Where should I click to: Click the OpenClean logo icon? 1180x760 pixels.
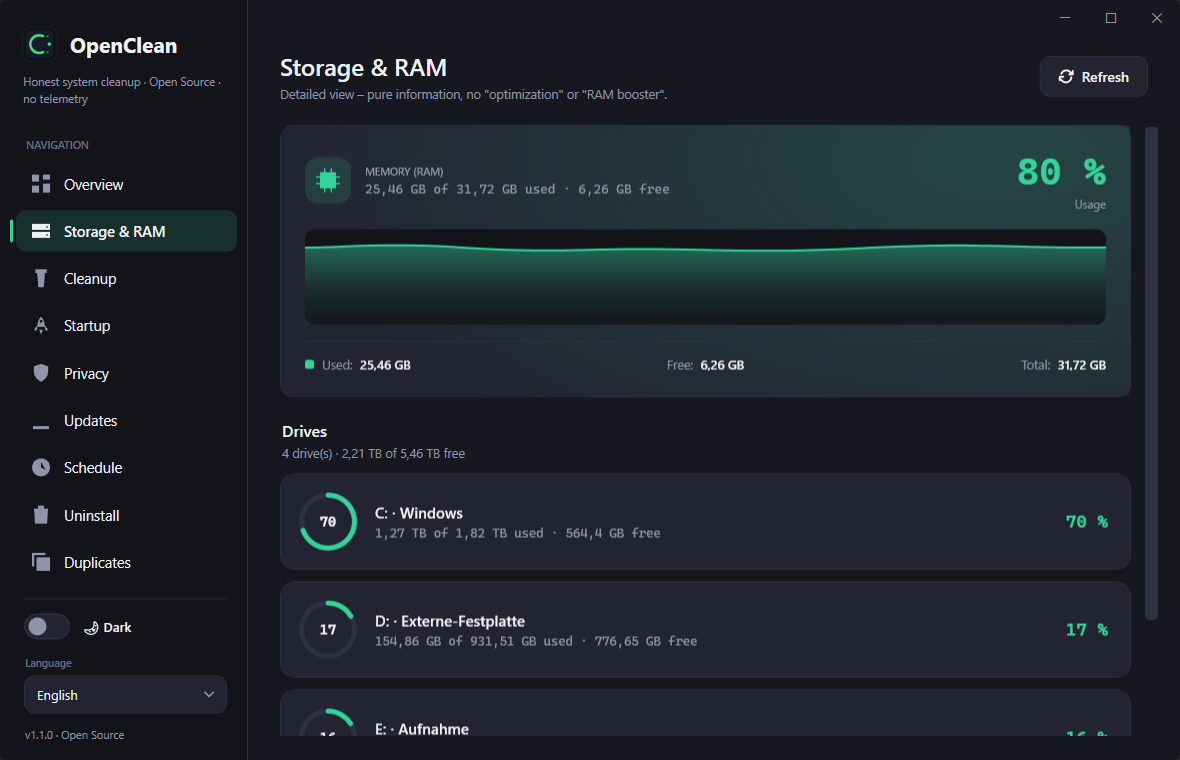[40, 45]
